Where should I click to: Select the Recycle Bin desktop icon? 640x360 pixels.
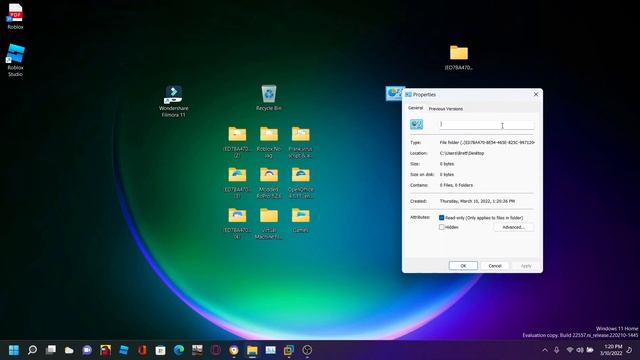coord(269,98)
